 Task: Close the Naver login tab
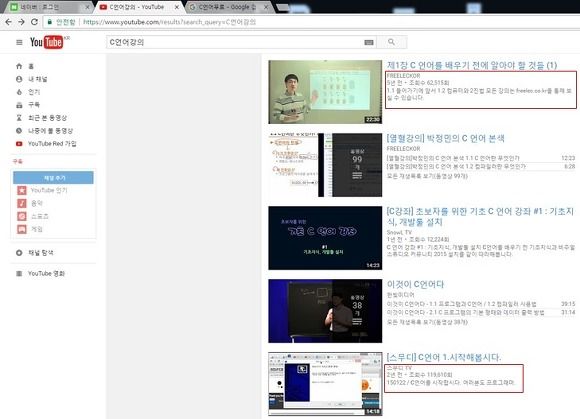click(87, 7)
